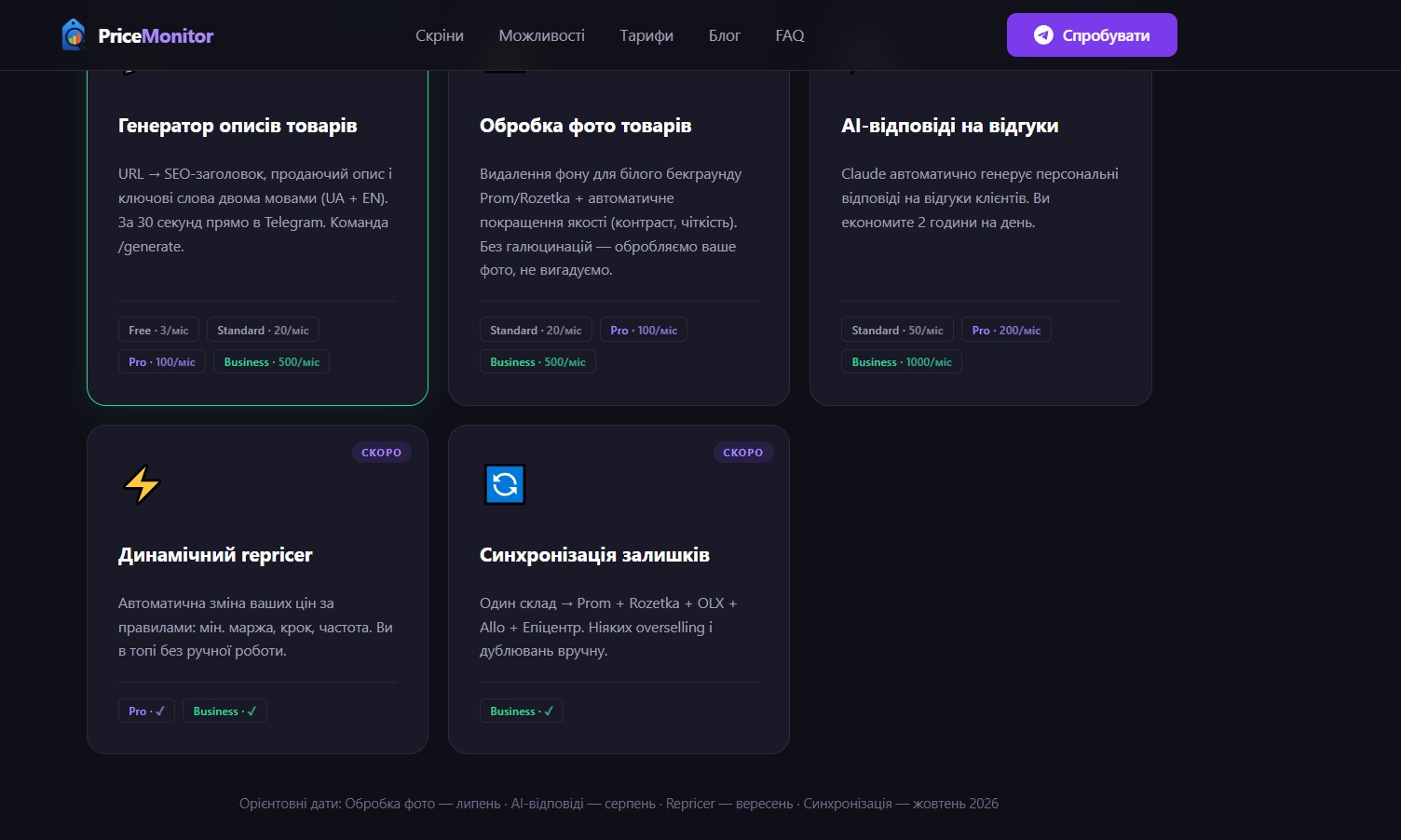Click the СКОРО badge on Синхронізація залишків card
Viewport: 1401px width, 840px height.
(x=743, y=453)
